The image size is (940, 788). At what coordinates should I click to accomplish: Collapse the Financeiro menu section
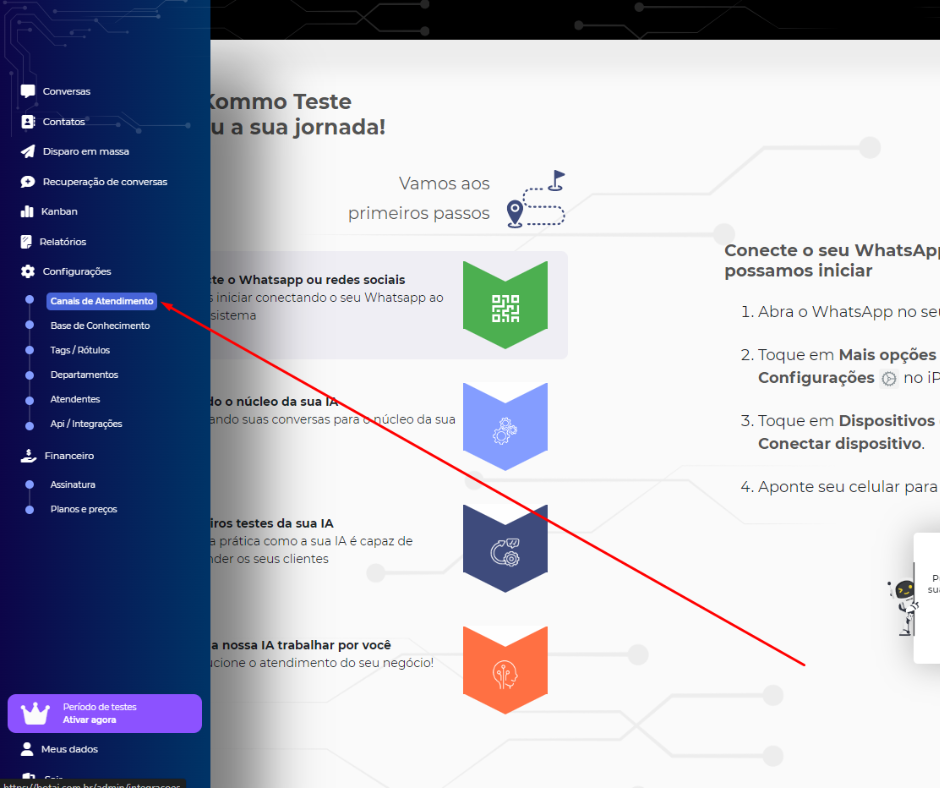[69, 456]
